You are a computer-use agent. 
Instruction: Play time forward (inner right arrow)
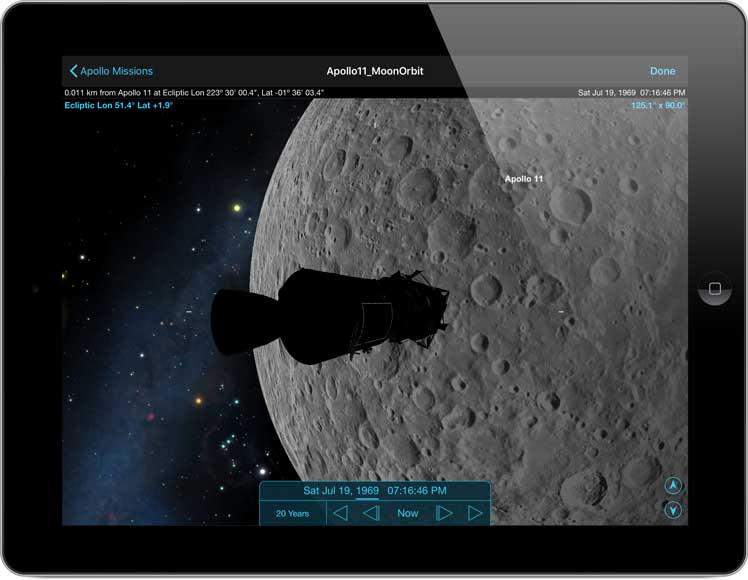[x=444, y=513]
